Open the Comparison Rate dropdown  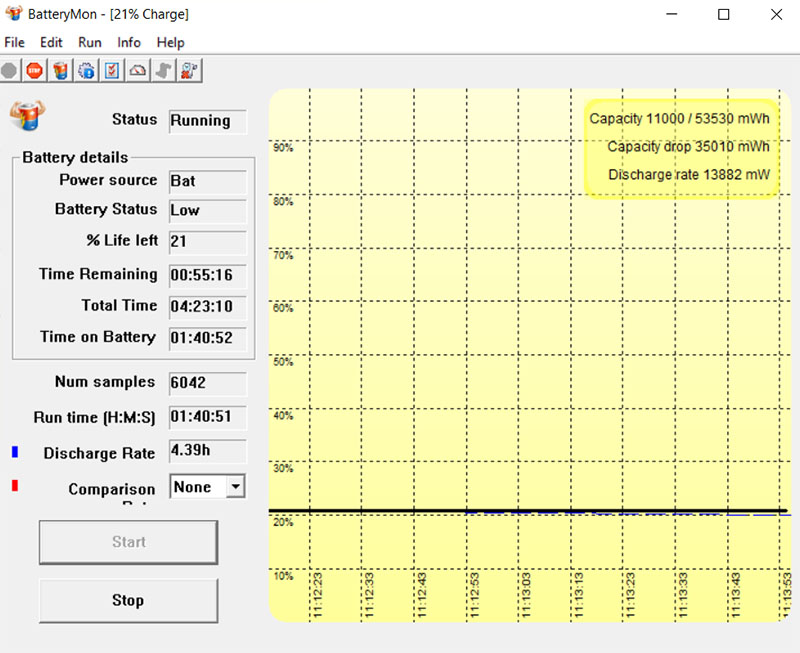click(235, 487)
